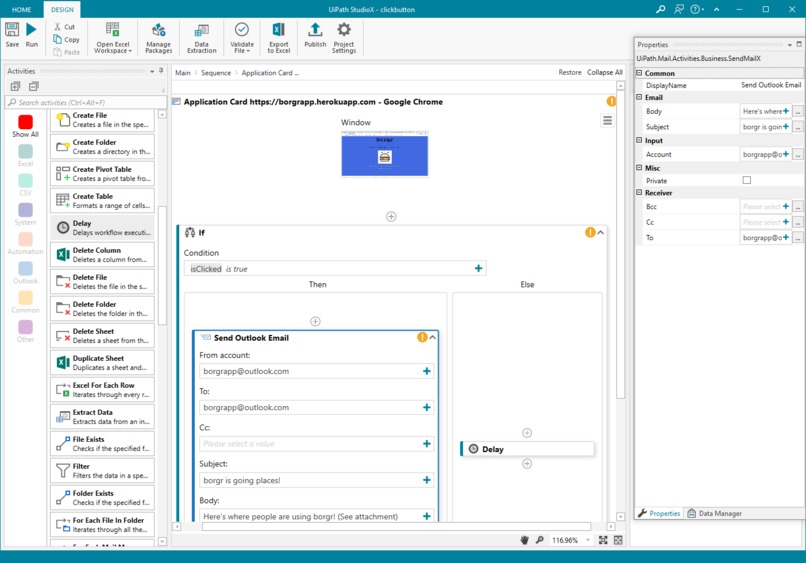Select the Create File activity
The height and width of the screenshot is (563, 806).
pyautogui.click(x=102, y=120)
